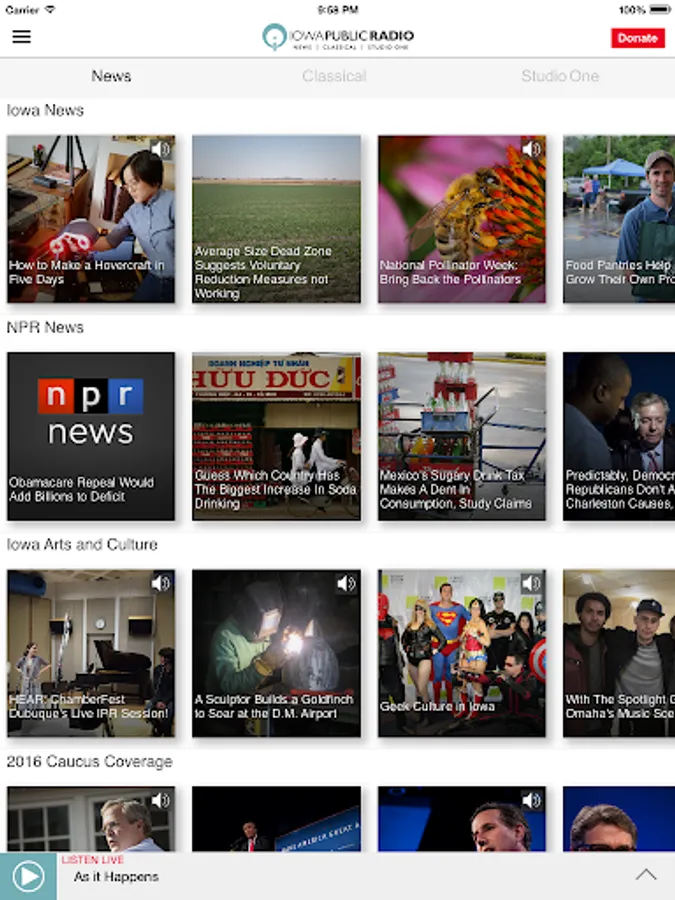The image size is (675, 900).
Task: Tap the Iowa Public Radio logo
Action: click(x=338, y=37)
